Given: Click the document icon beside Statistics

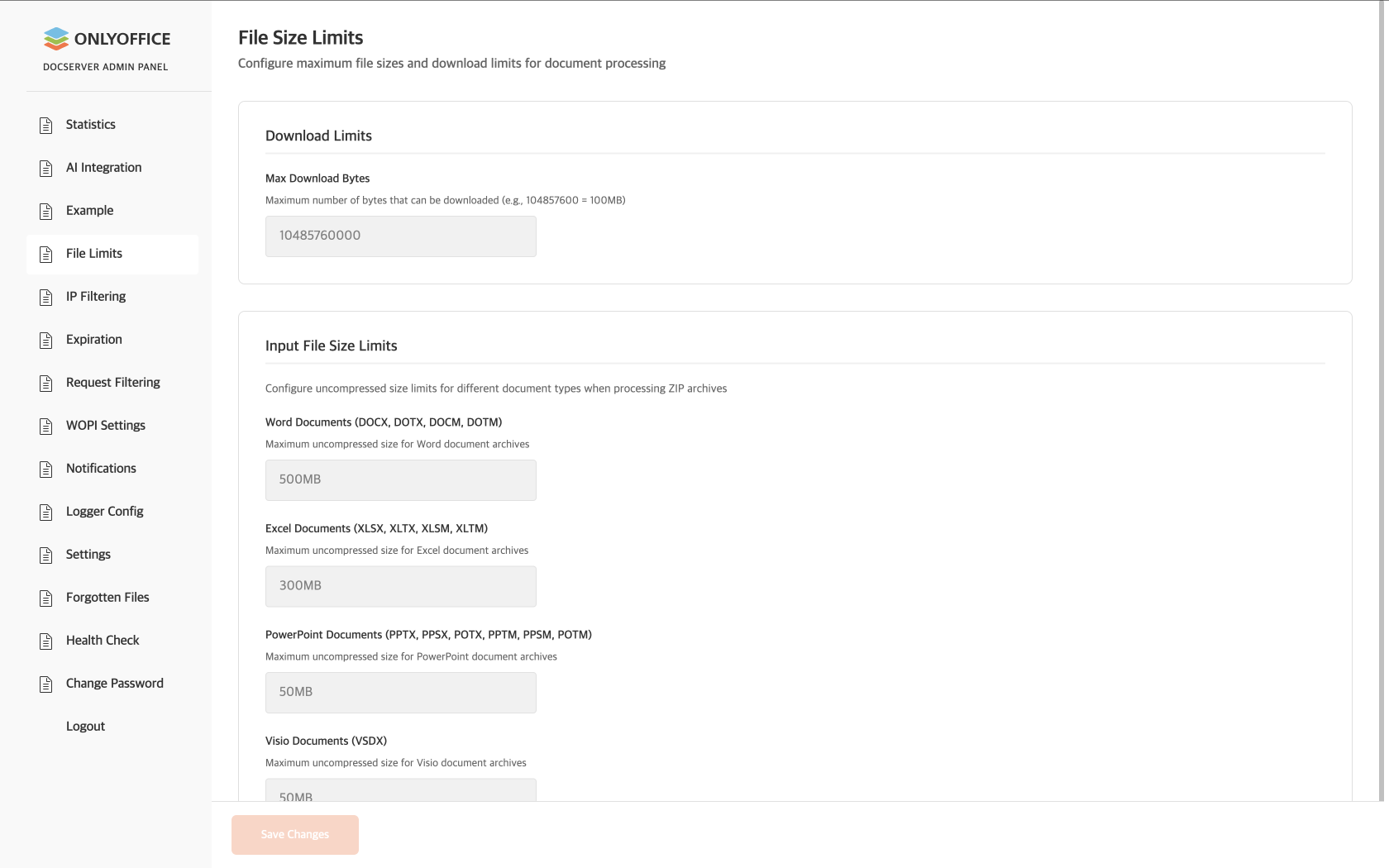Looking at the screenshot, I should (46, 125).
